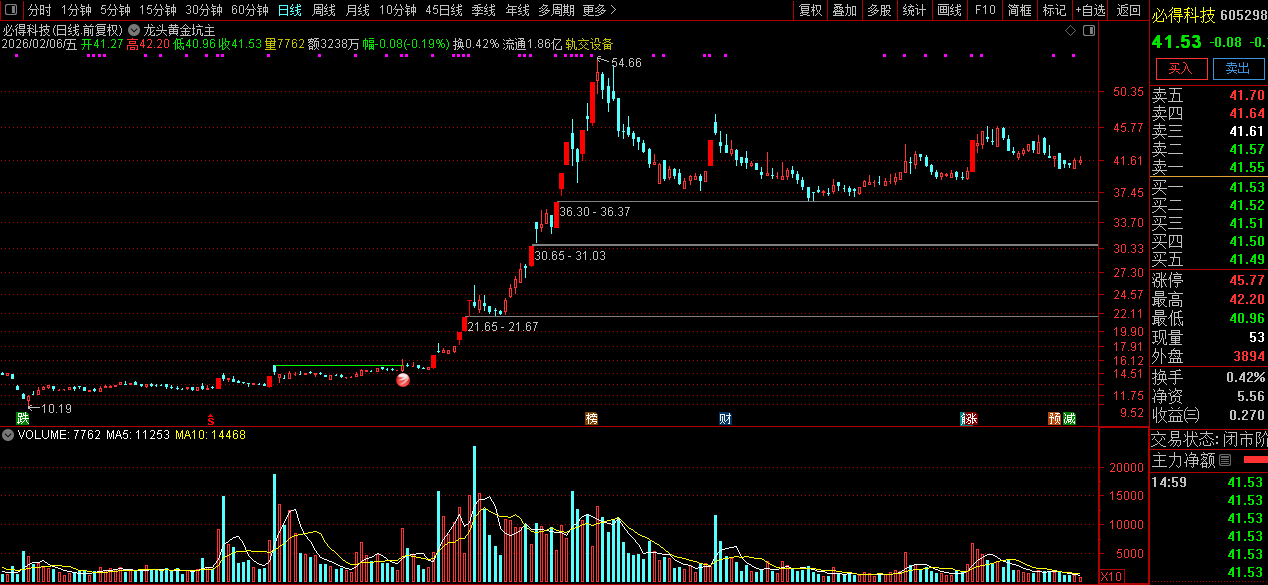The width and height of the screenshot is (1268, 585).
Task: Click the 卖五 price 41.70
Action: tap(1247, 96)
